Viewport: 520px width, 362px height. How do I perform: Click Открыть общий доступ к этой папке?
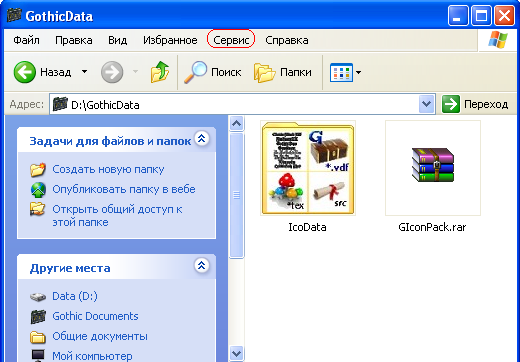[117, 216]
